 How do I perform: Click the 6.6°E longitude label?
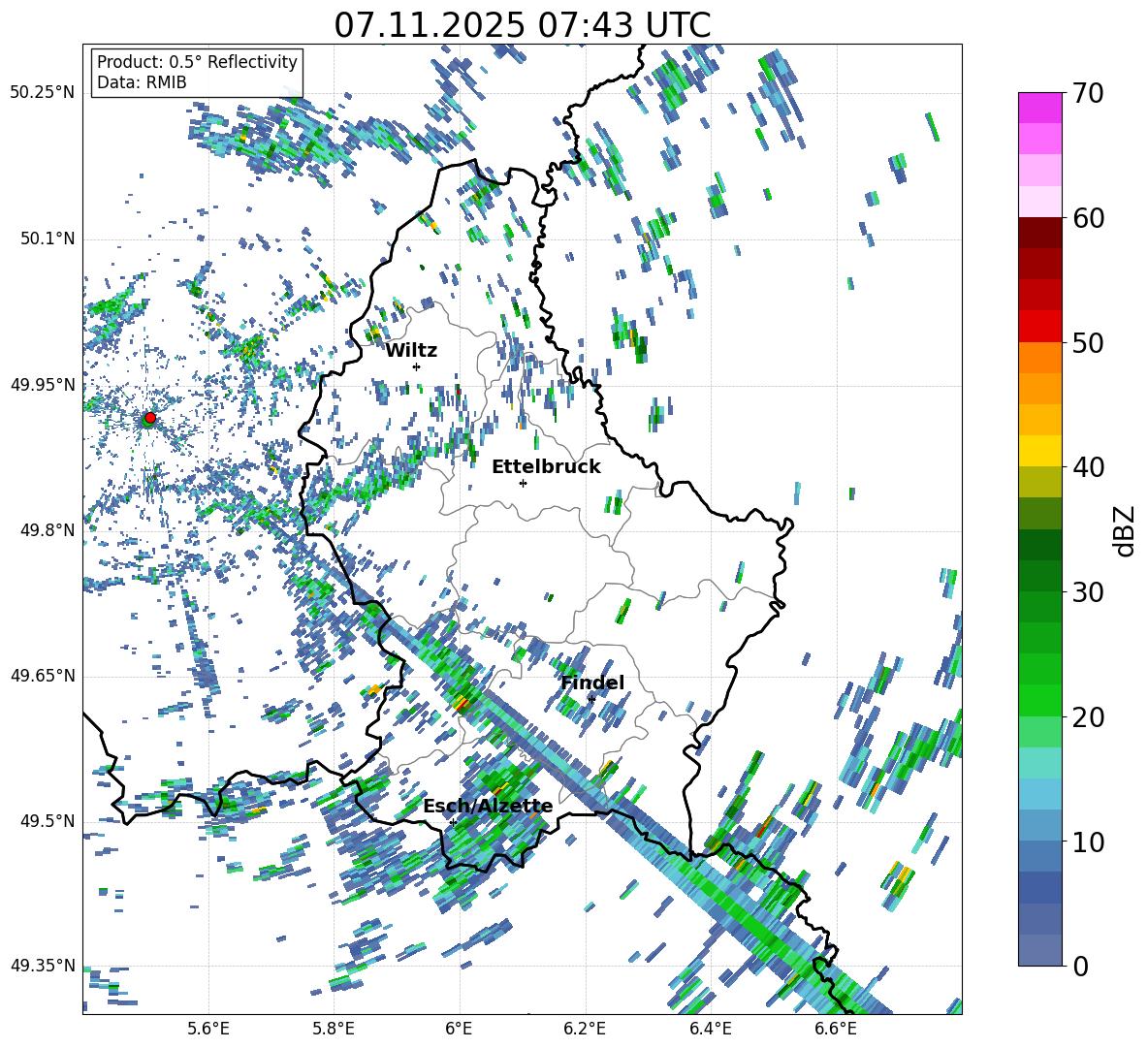coord(836,1029)
